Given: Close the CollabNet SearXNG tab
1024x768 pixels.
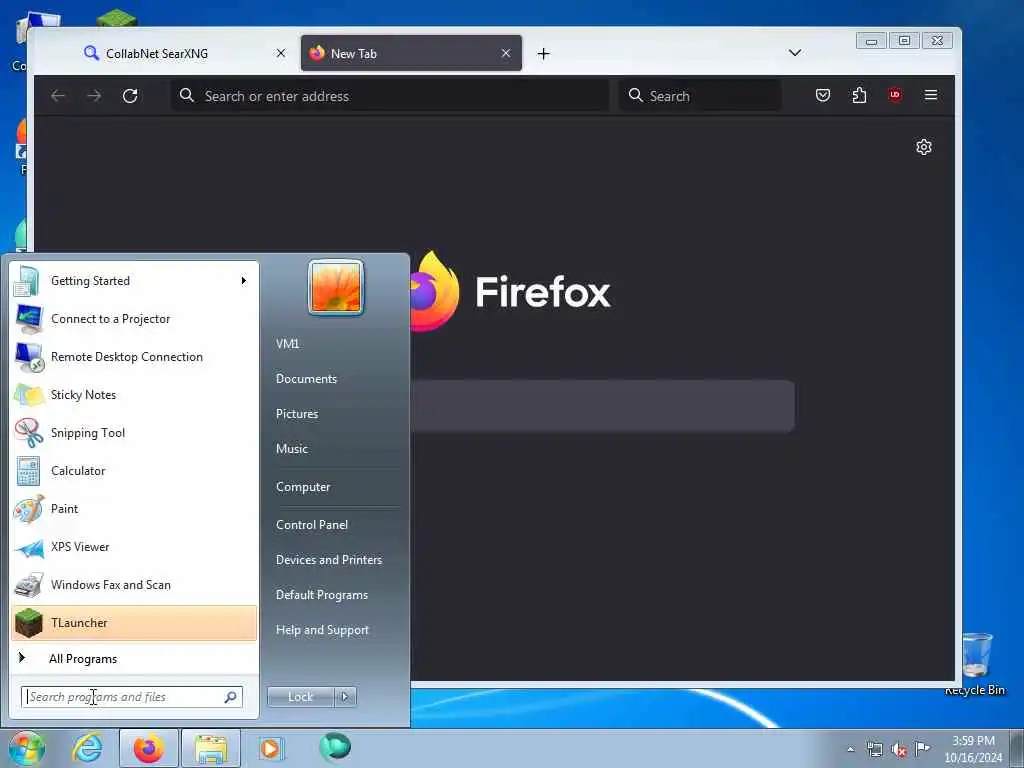Looking at the screenshot, I should coord(281,53).
